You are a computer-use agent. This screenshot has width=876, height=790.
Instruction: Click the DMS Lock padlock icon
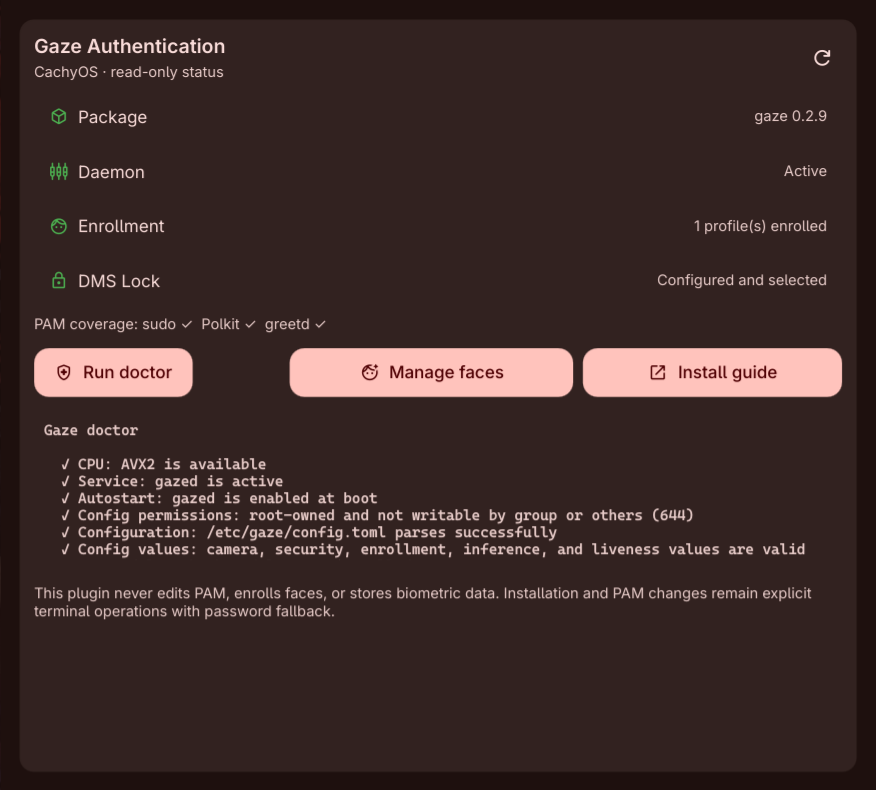click(x=59, y=280)
